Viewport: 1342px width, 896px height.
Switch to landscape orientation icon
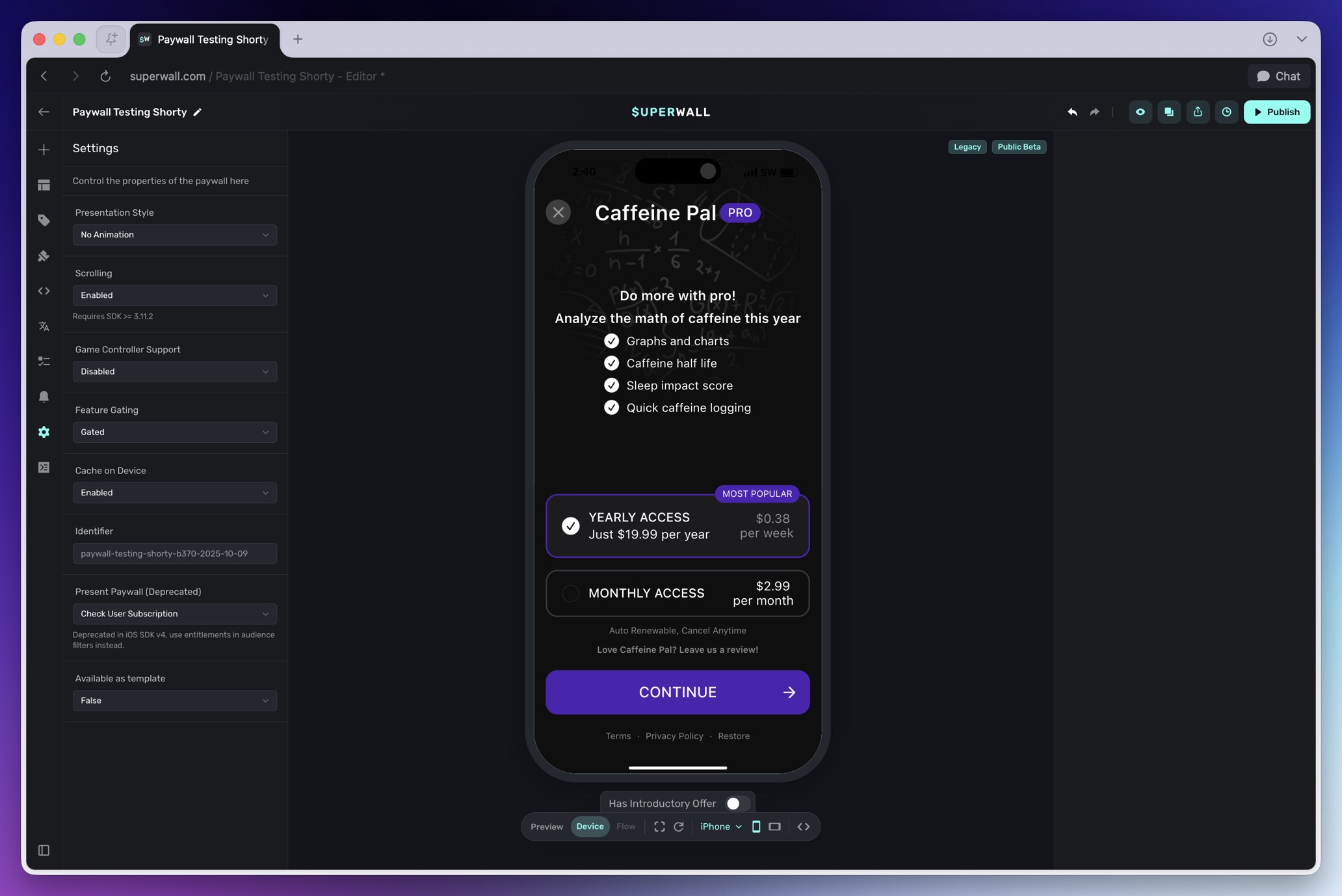click(774, 826)
